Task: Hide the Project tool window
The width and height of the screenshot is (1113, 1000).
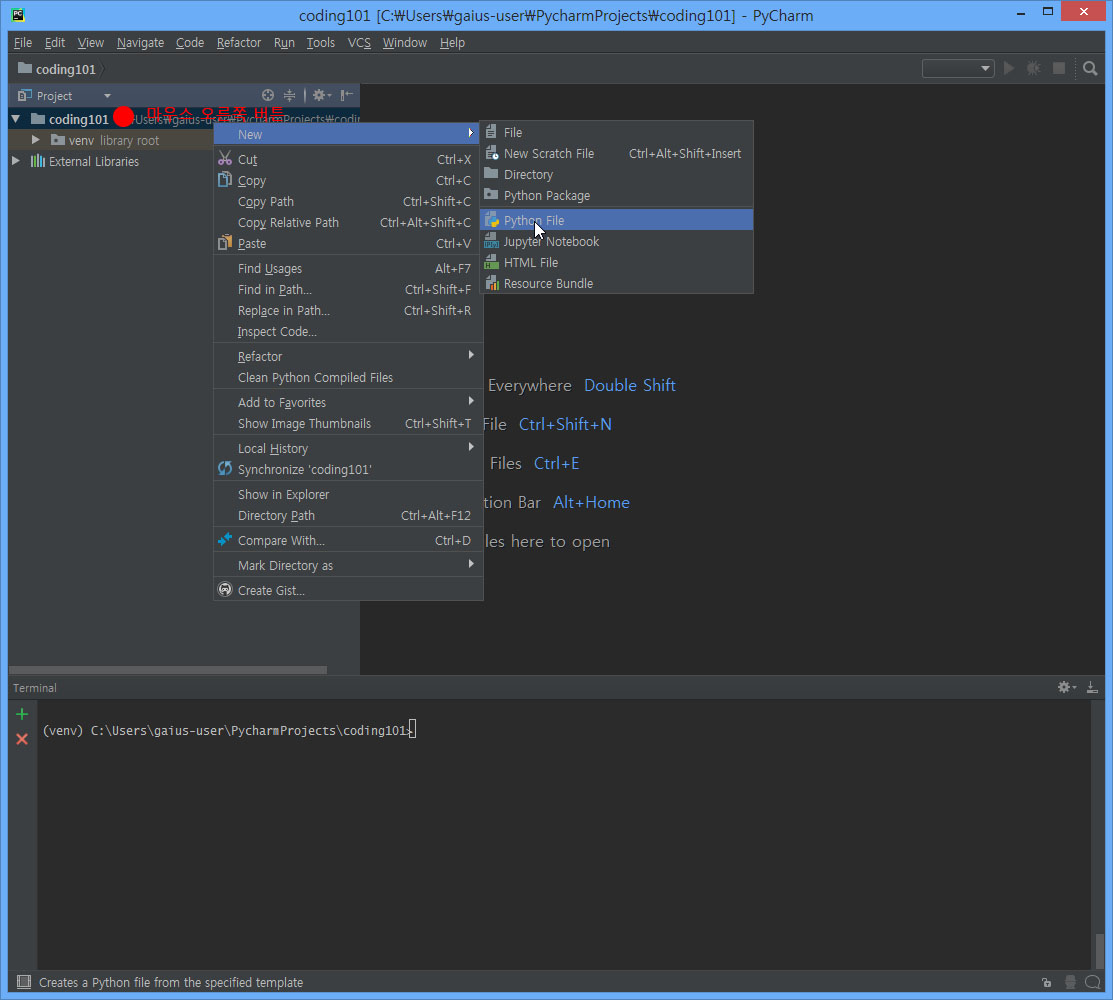Action: tap(347, 95)
